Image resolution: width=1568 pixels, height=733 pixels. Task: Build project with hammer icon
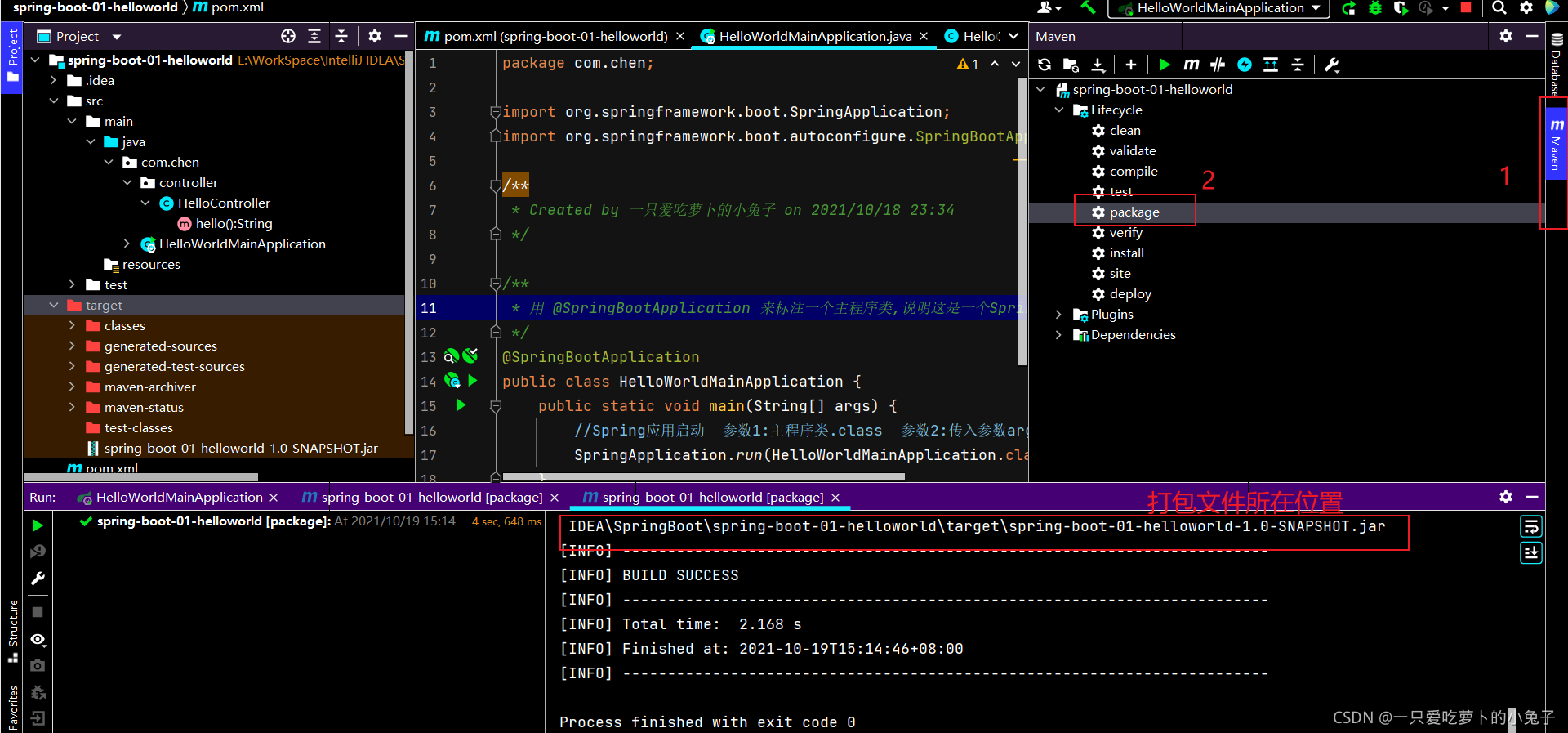coord(1088,7)
